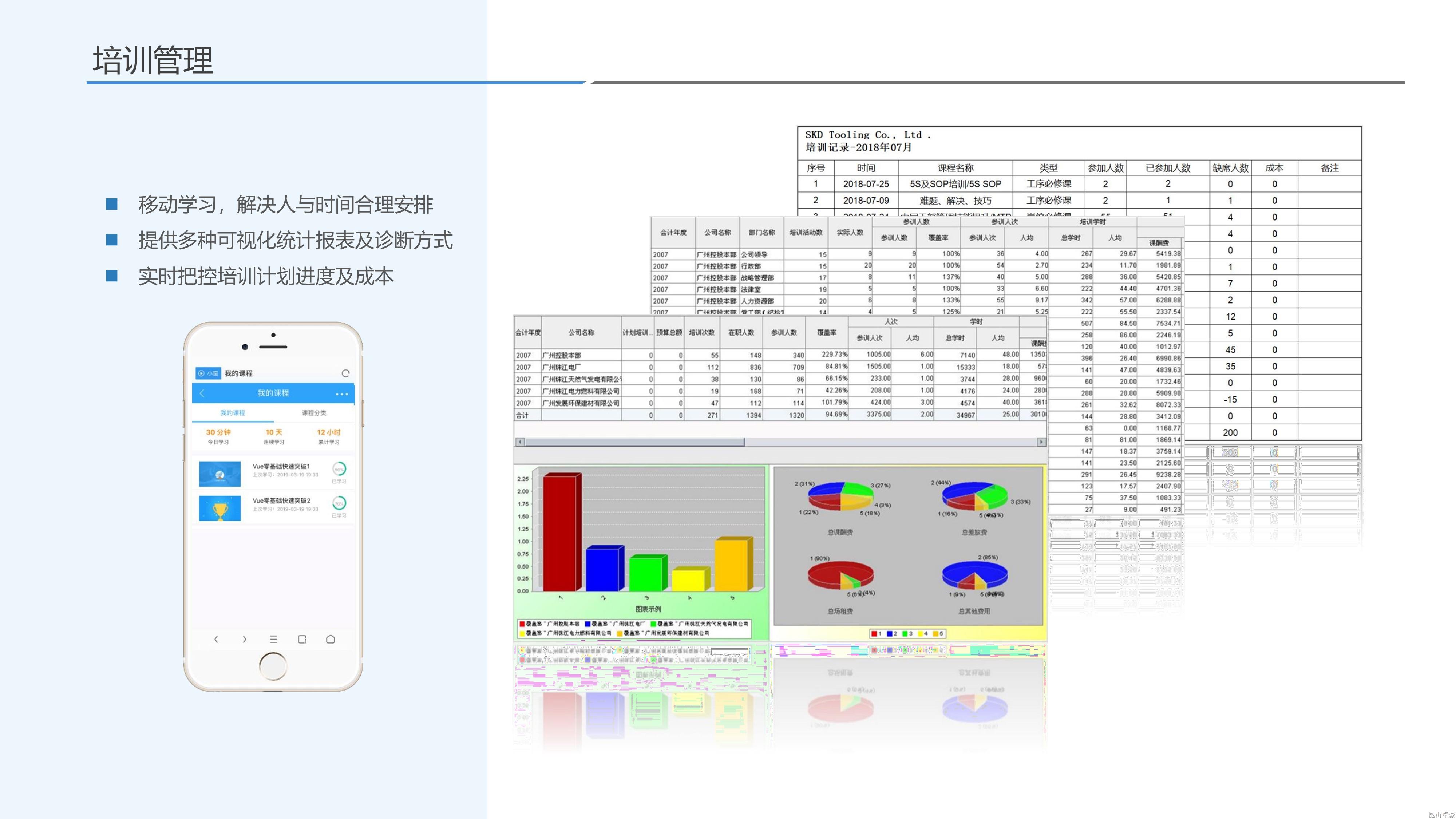Tap the refresh icon beside 我的课程
The height and width of the screenshot is (819, 1456).
pos(345,373)
